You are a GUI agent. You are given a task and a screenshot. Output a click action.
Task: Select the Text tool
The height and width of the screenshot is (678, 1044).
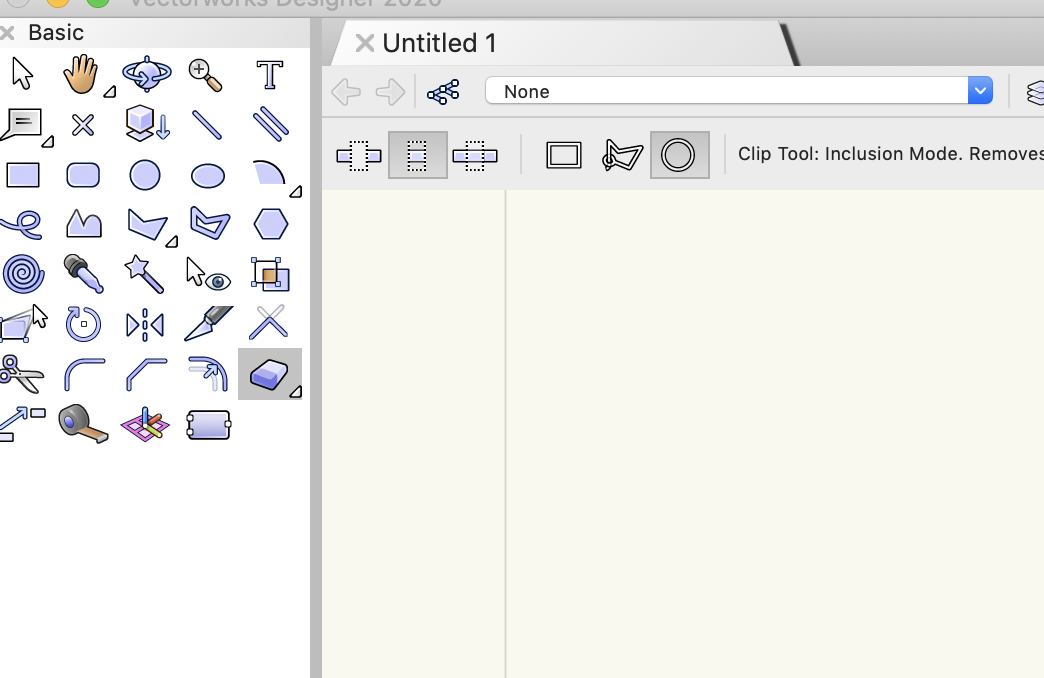(x=269, y=75)
